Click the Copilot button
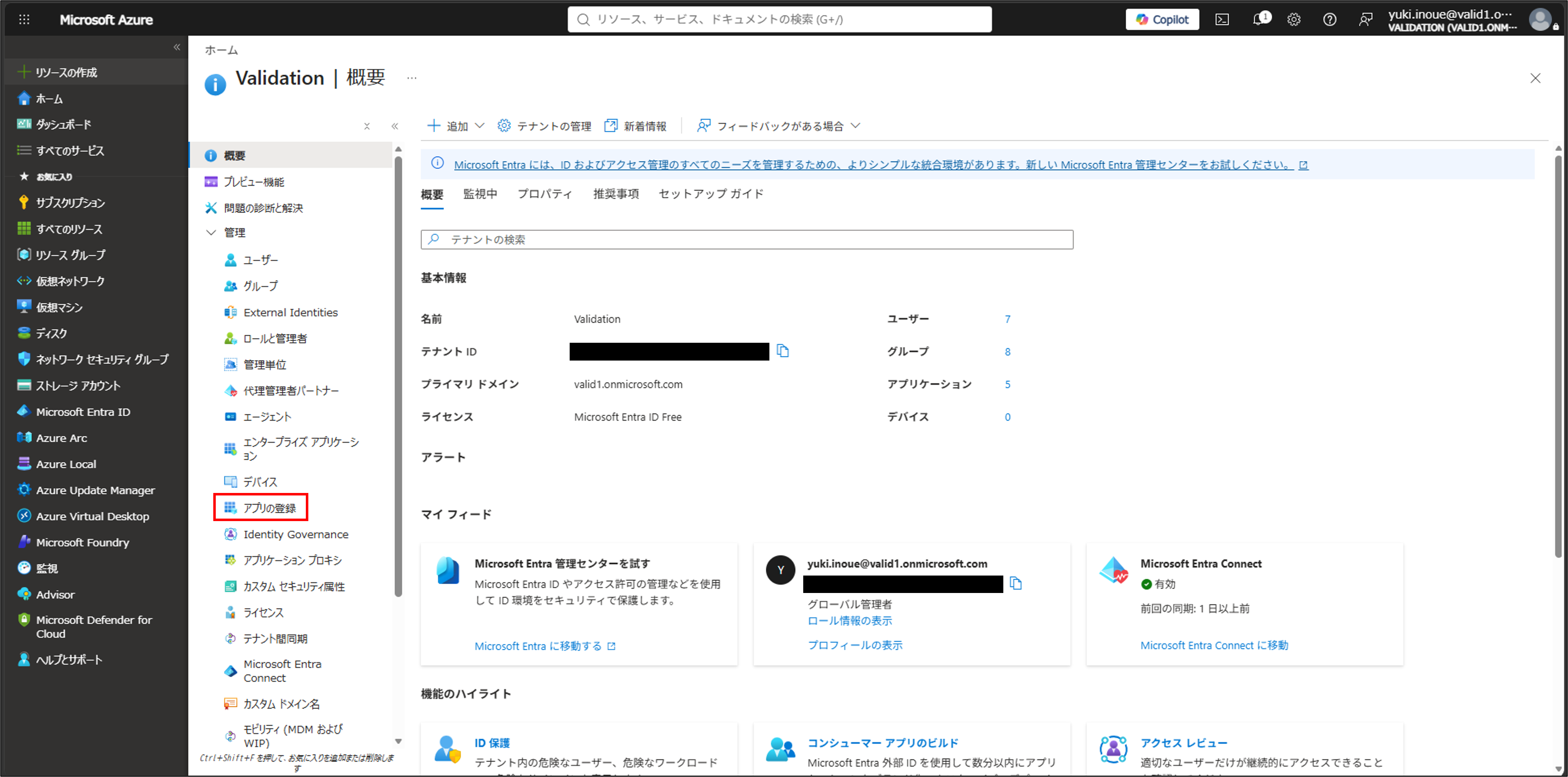The width and height of the screenshot is (1568, 777). pyautogui.click(x=1162, y=20)
